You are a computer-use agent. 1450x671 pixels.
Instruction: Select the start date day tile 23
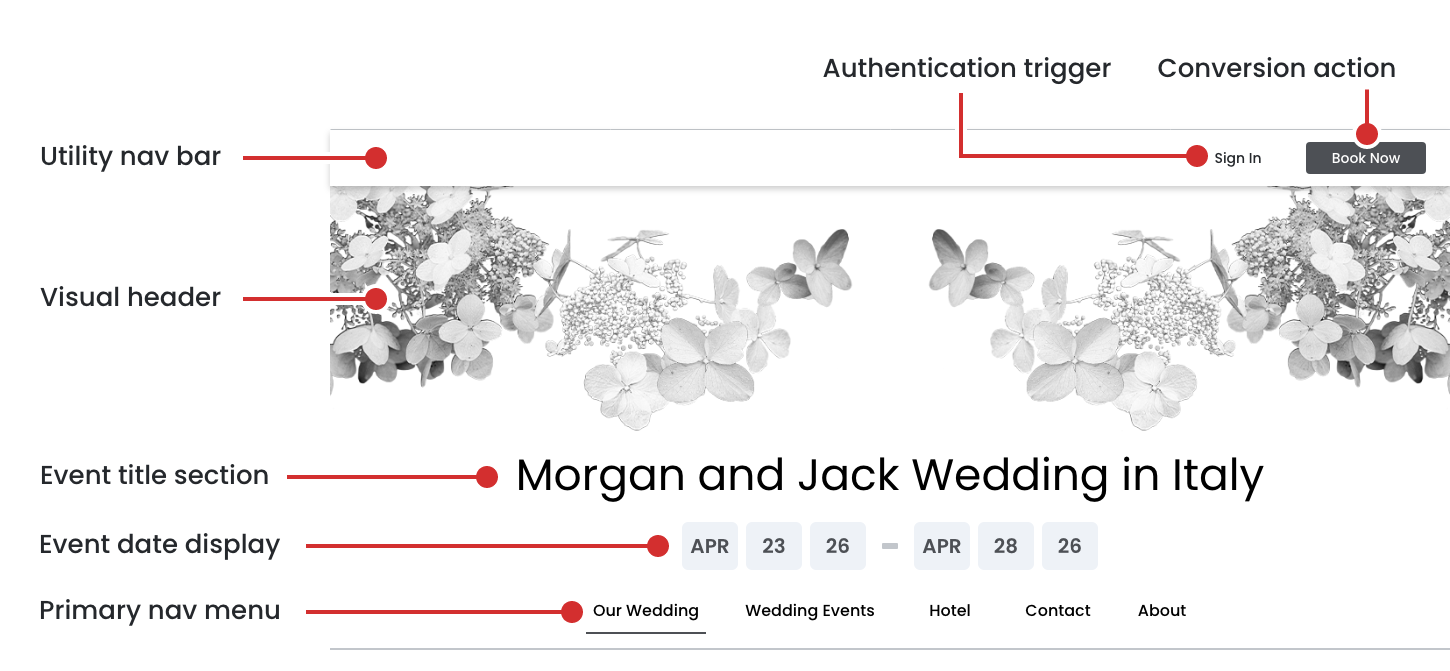click(773, 546)
